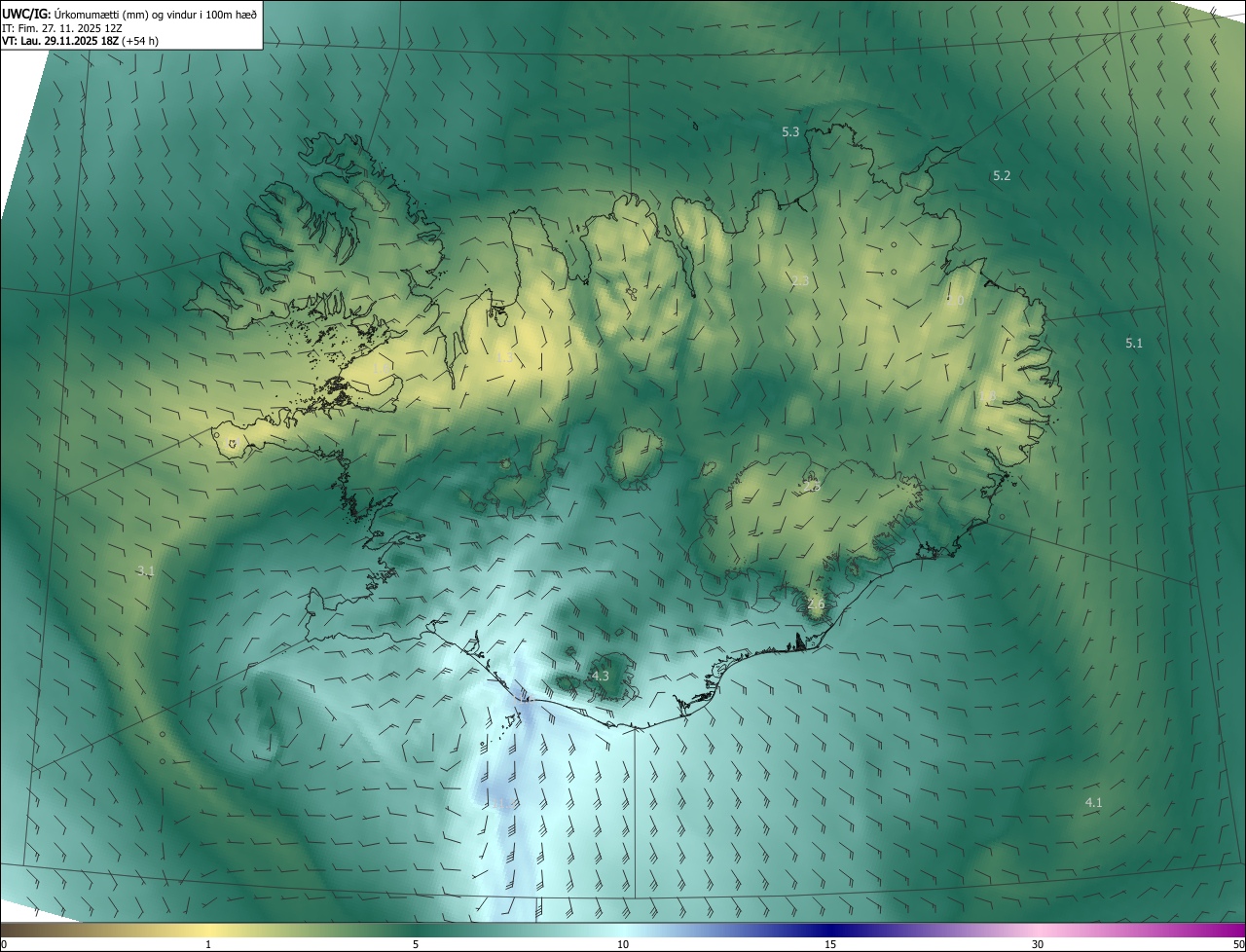Viewport: 1246px width, 952px height.
Task: Click the "50" tick on the color scale
Action: point(1238,944)
